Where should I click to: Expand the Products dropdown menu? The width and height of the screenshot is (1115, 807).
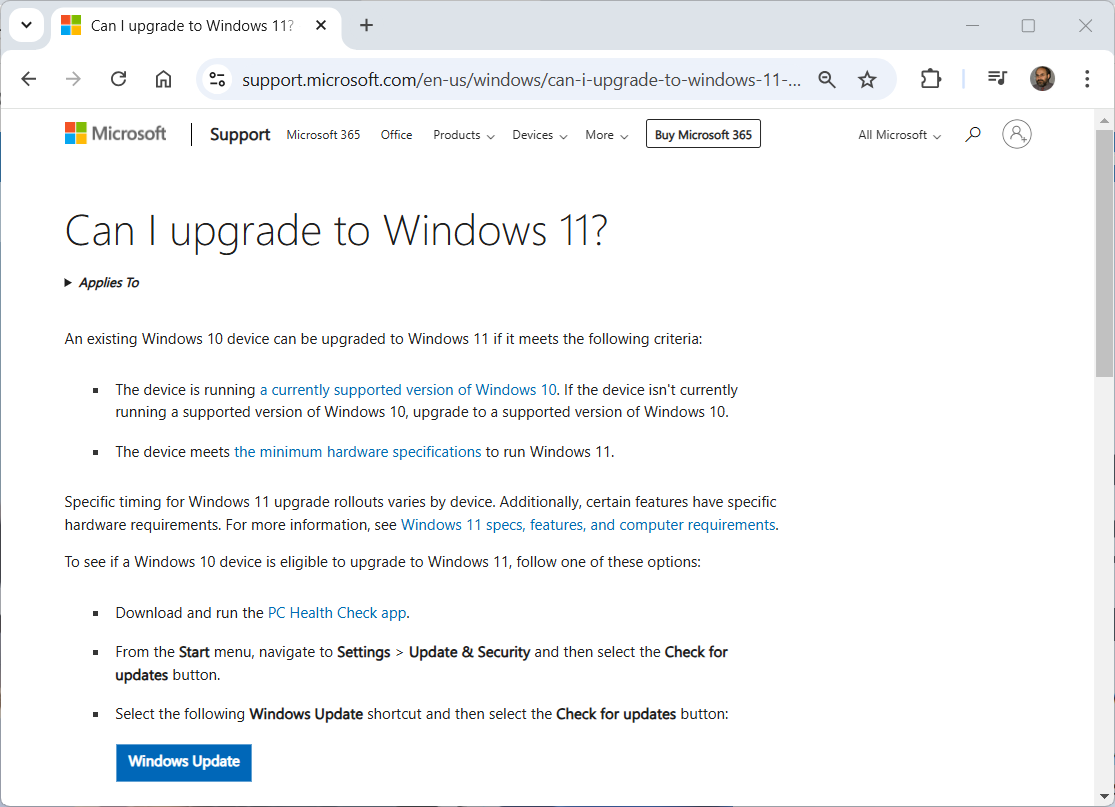pyautogui.click(x=463, y=135)
